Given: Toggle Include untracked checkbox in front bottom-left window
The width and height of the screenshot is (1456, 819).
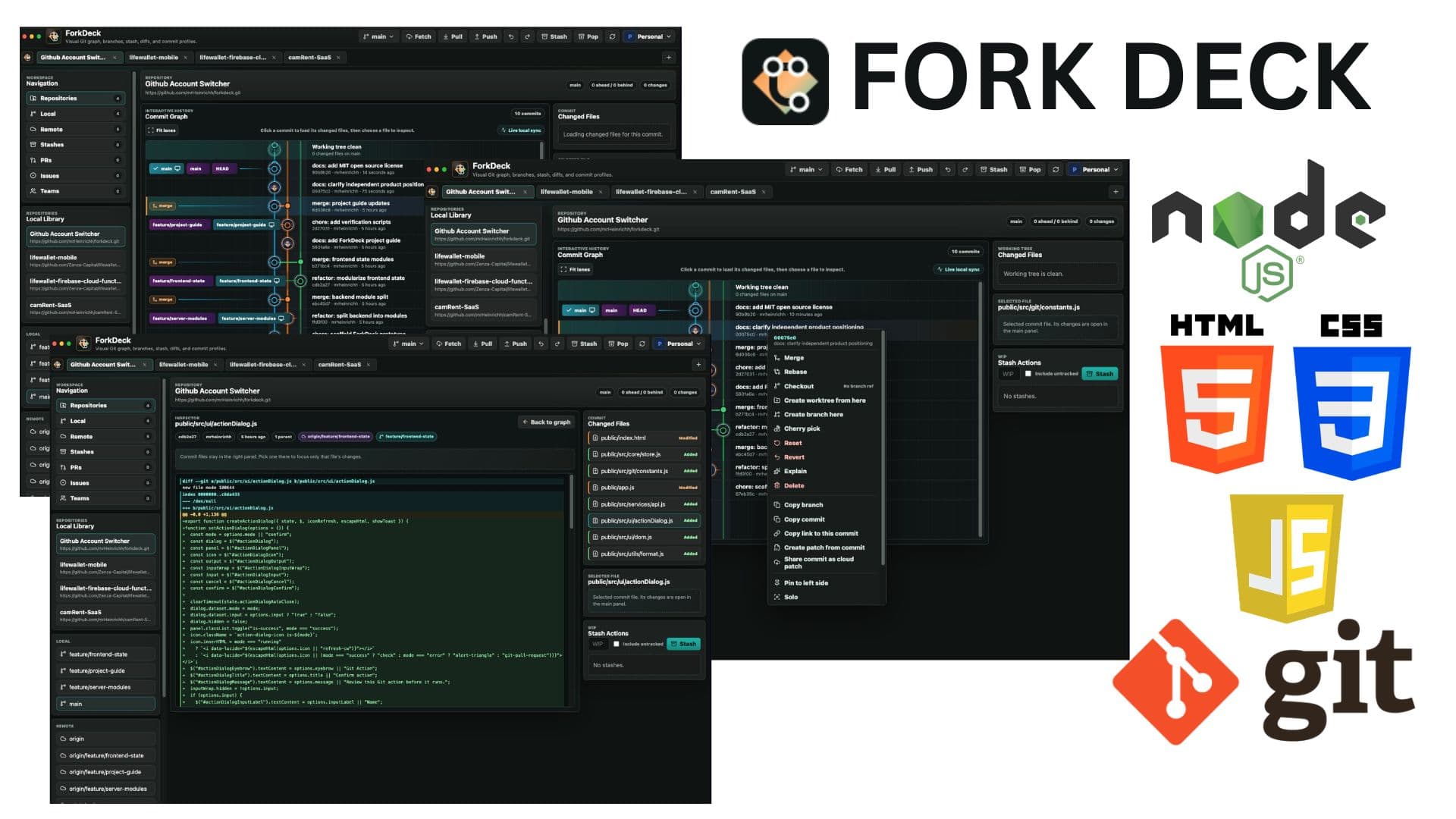Looking at the screenshot, I should [x=617, y=644].
